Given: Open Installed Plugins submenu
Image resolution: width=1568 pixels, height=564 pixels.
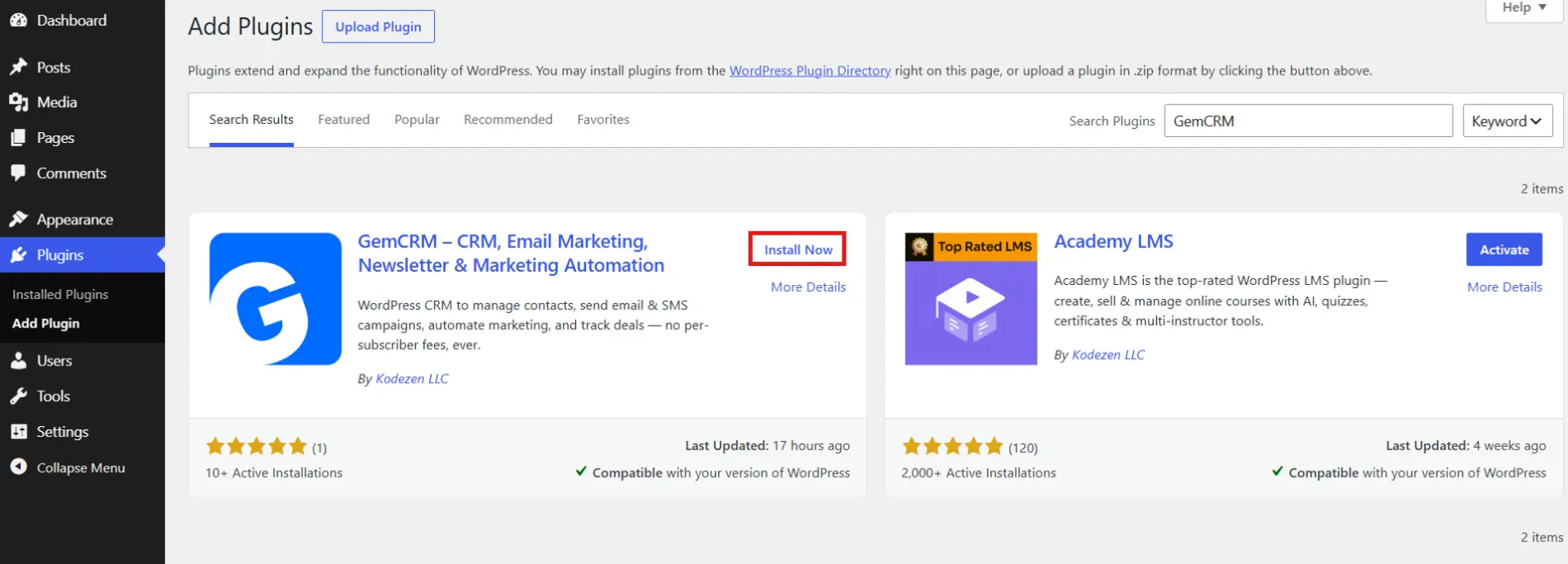Looking at the screenshot, I should 60,294.
